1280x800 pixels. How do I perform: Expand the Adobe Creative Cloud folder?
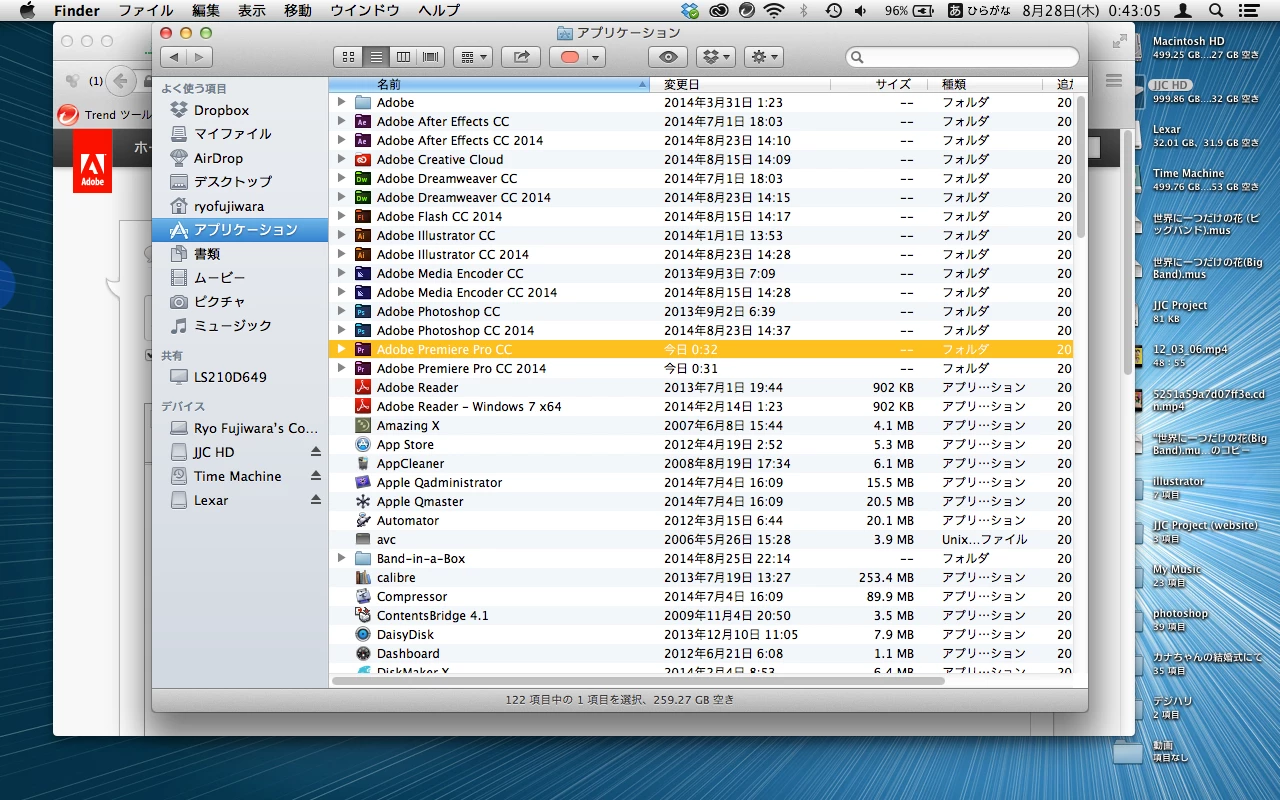pyautogui.click(x=341, y=160)
